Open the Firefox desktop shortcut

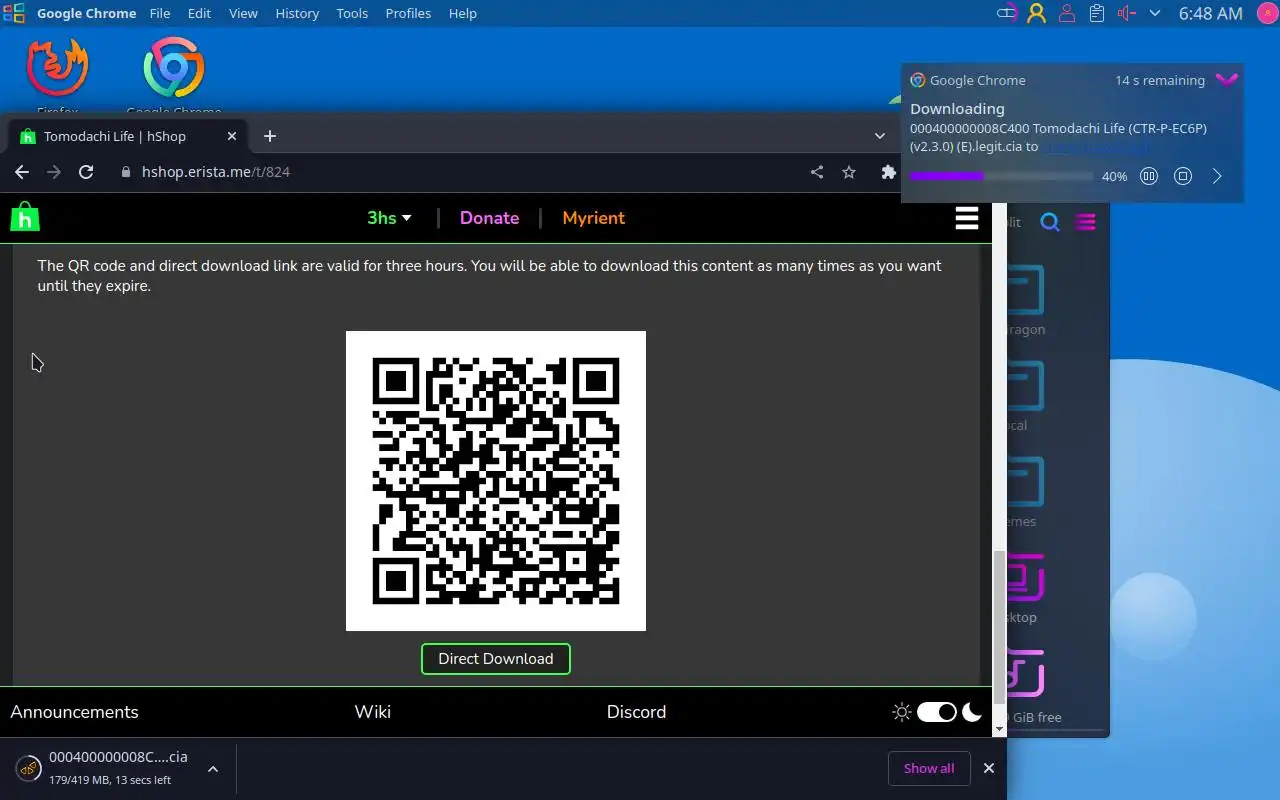coord(58,76)
